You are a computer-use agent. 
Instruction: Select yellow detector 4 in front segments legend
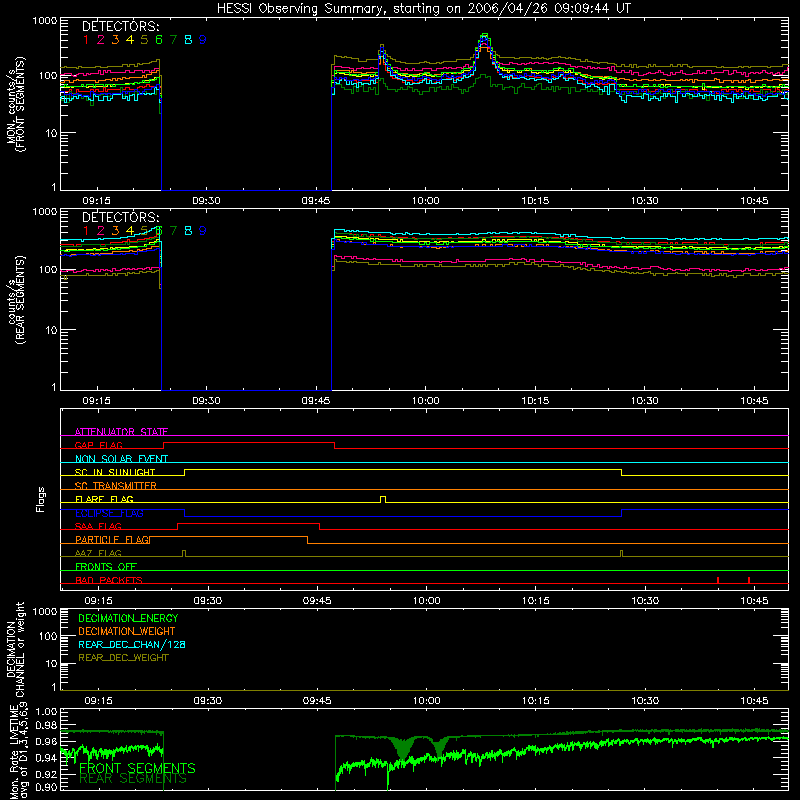pyautogui.click(x=130, y=40)
